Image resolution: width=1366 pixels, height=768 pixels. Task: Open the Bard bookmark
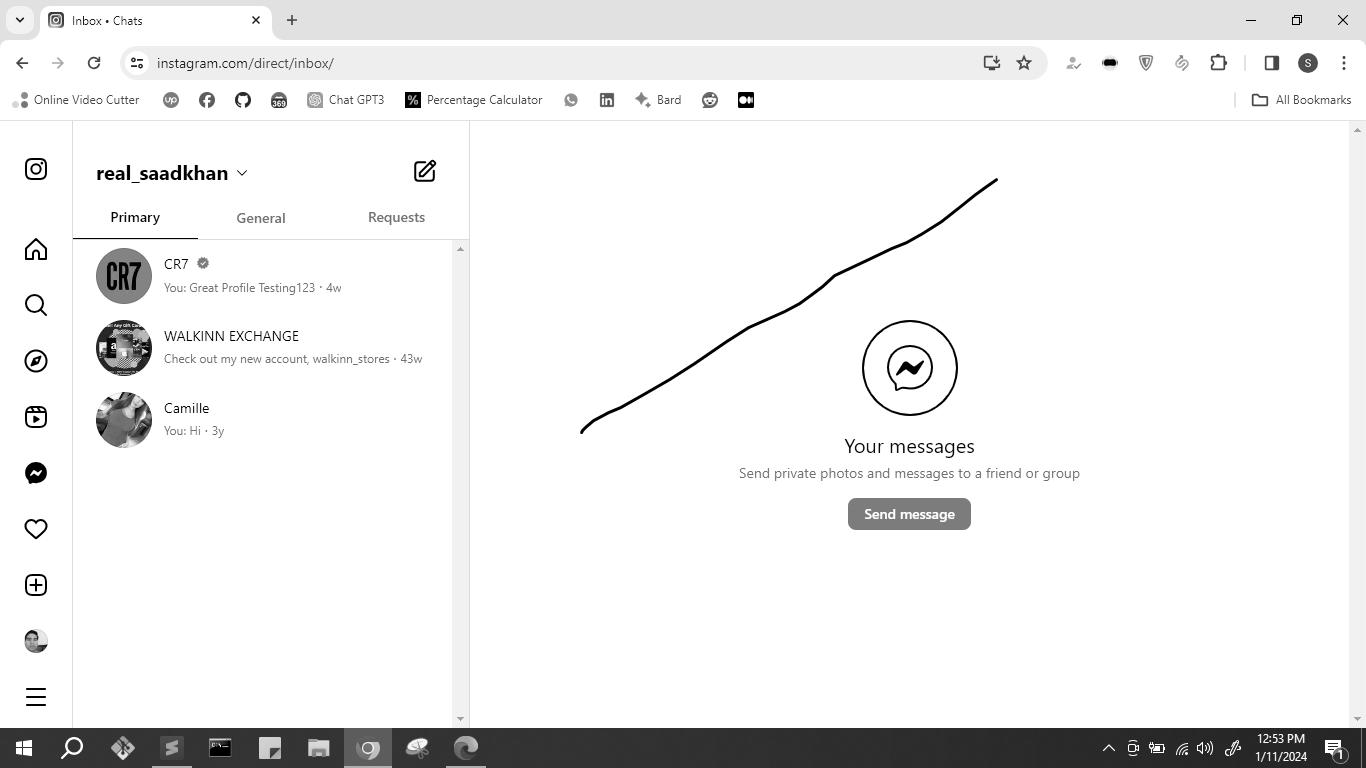658,100
